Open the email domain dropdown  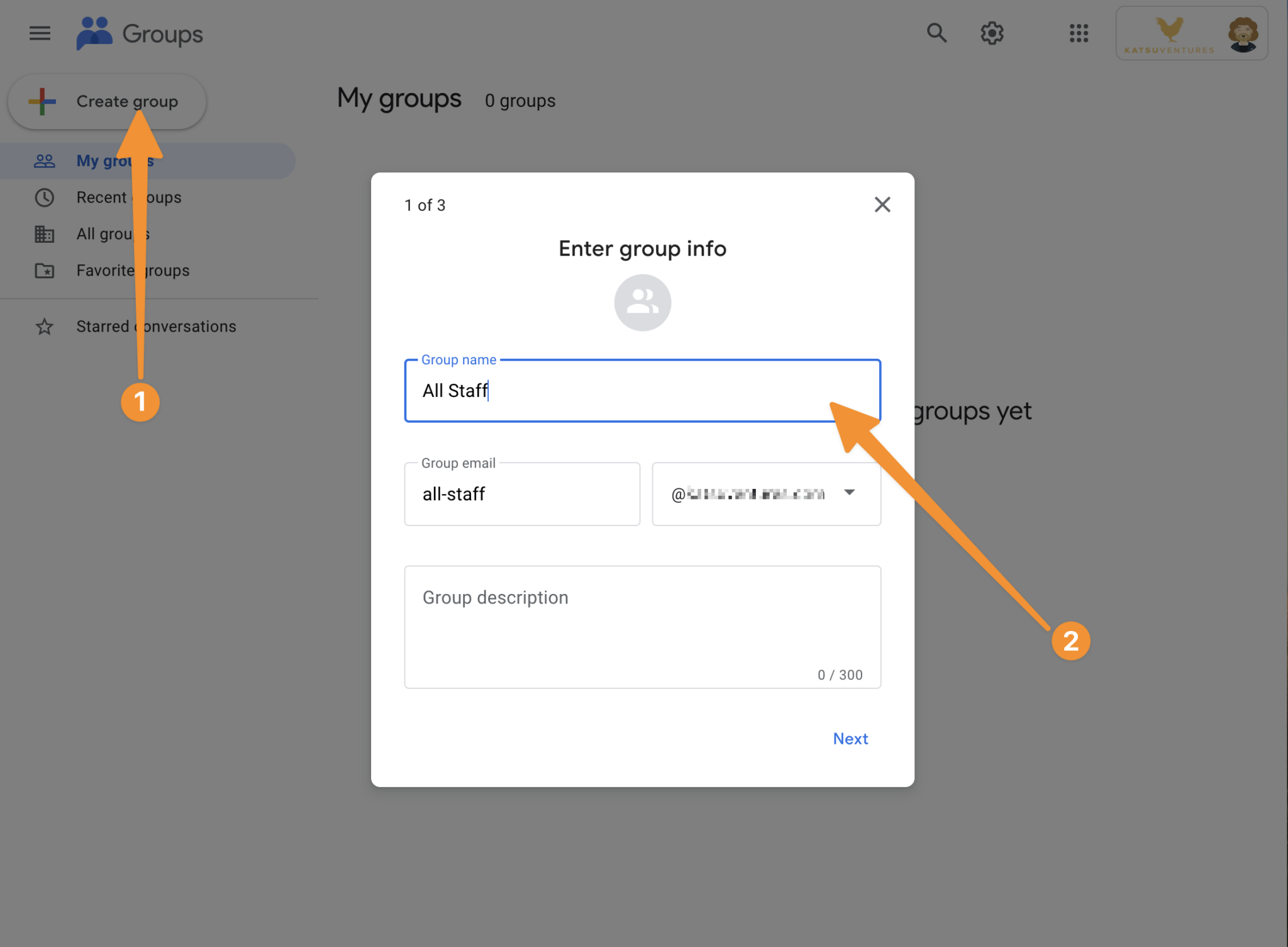click(850, 493)
